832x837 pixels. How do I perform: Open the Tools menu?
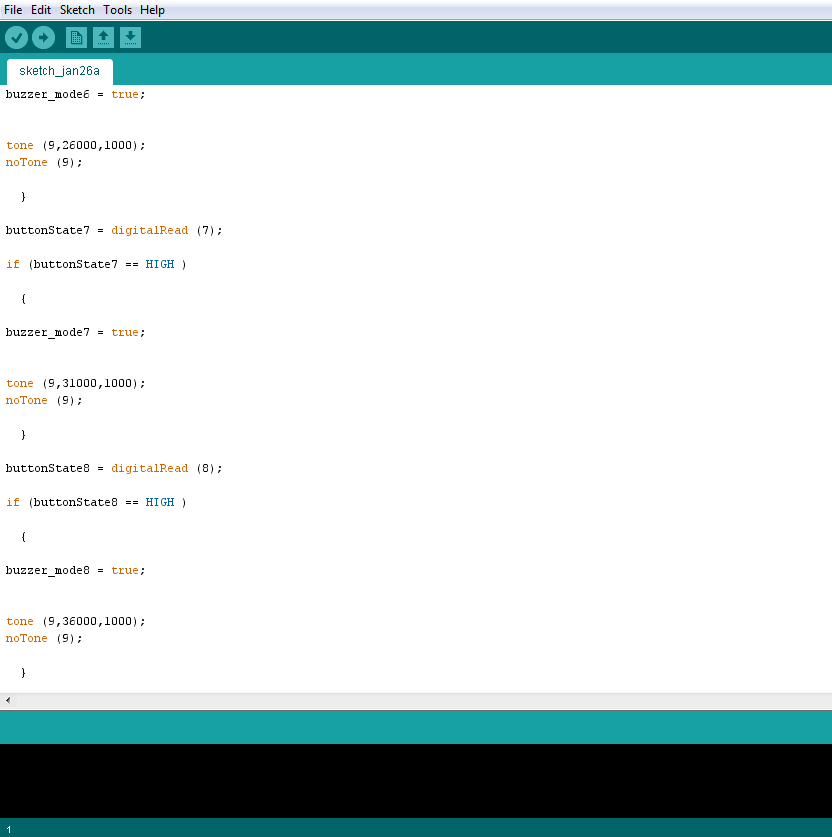click(x=117, y=10)
